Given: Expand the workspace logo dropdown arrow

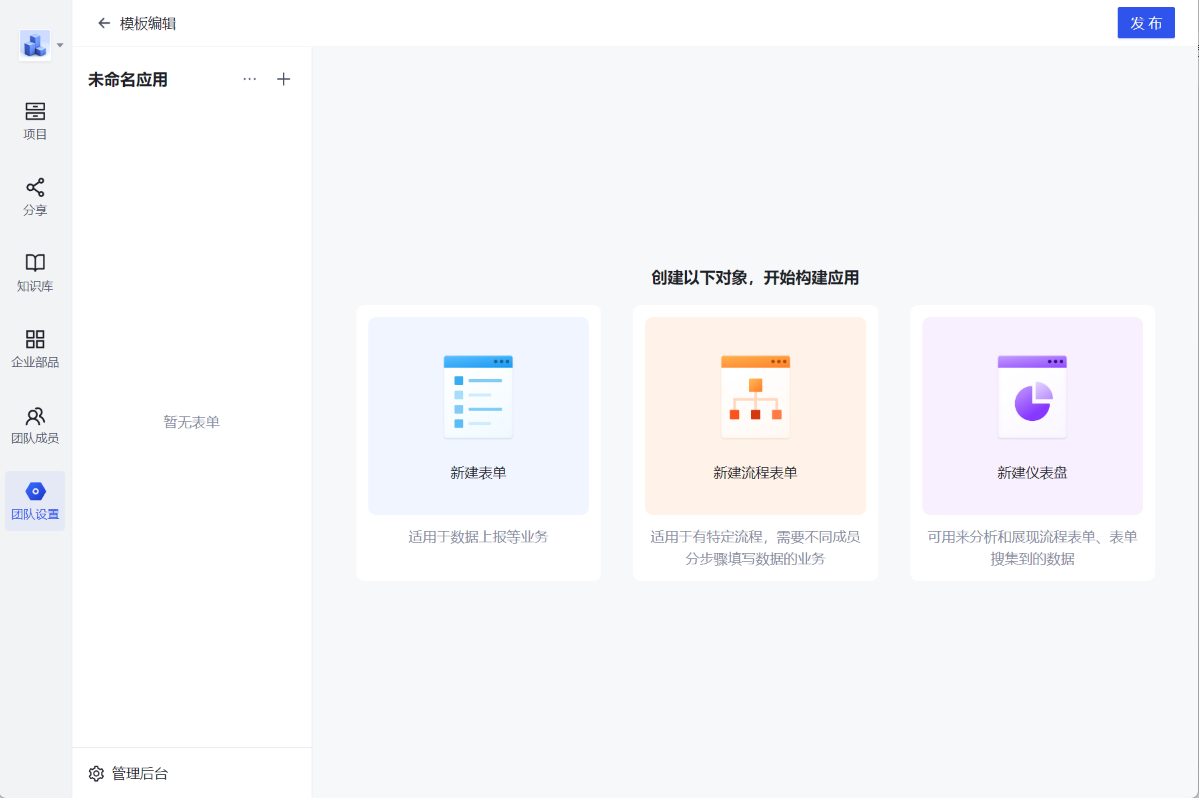Looking at the screenshot, I should coord(60,45).
